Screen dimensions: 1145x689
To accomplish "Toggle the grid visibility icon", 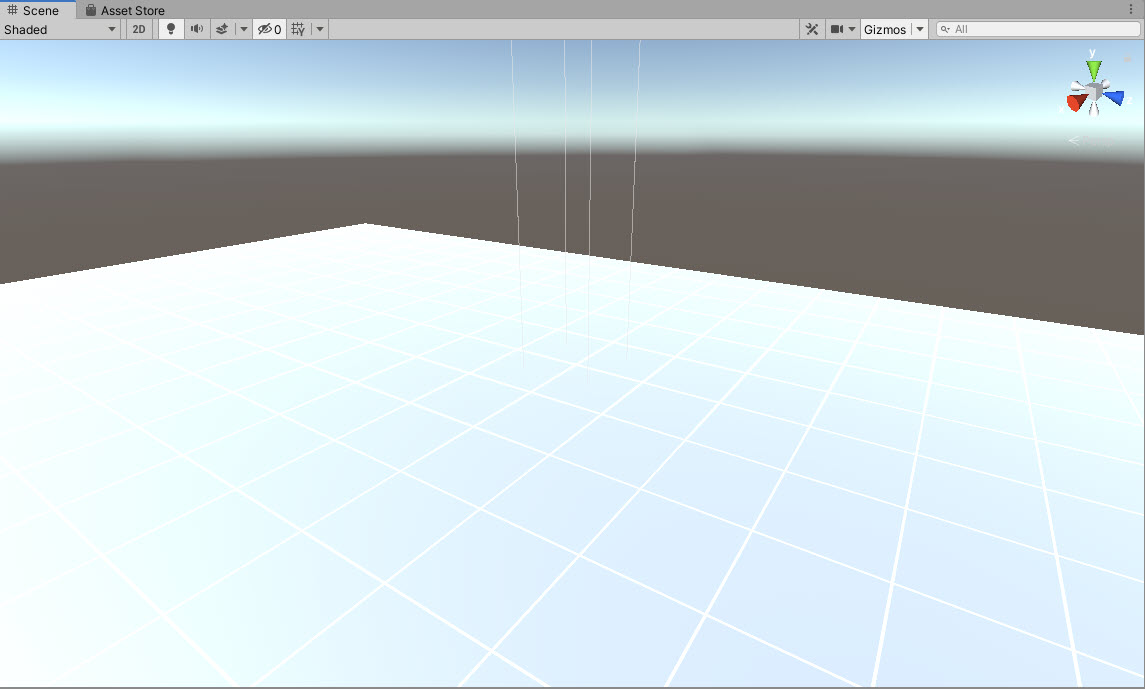I will pyautogui.click(x=298, y=29).
